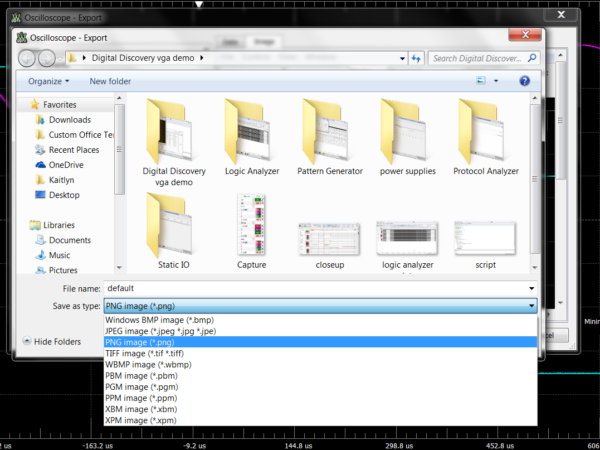
Task: Select Custom Office Templates folder in sidebar
Action: point(81,135)
